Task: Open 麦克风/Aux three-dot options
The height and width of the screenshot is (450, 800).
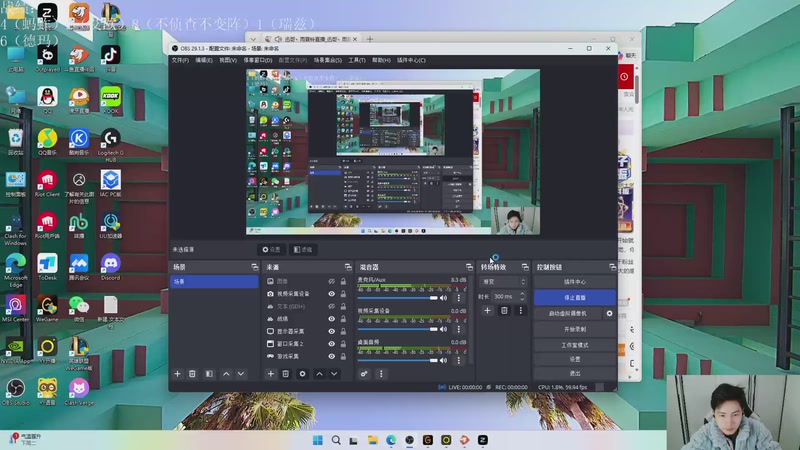Action: pos(458,298)
